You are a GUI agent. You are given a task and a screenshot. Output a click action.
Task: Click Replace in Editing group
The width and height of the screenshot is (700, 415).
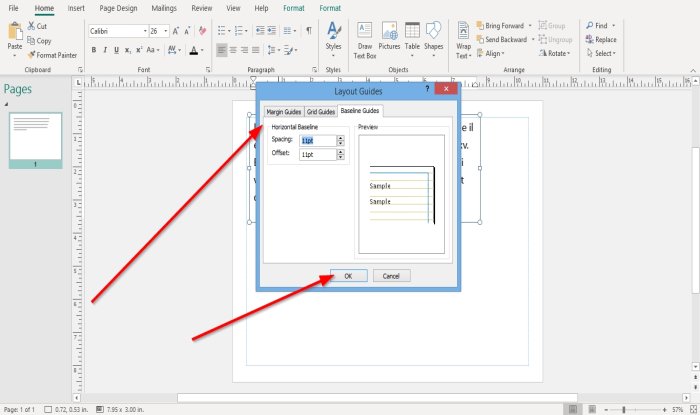click(601, 40)
